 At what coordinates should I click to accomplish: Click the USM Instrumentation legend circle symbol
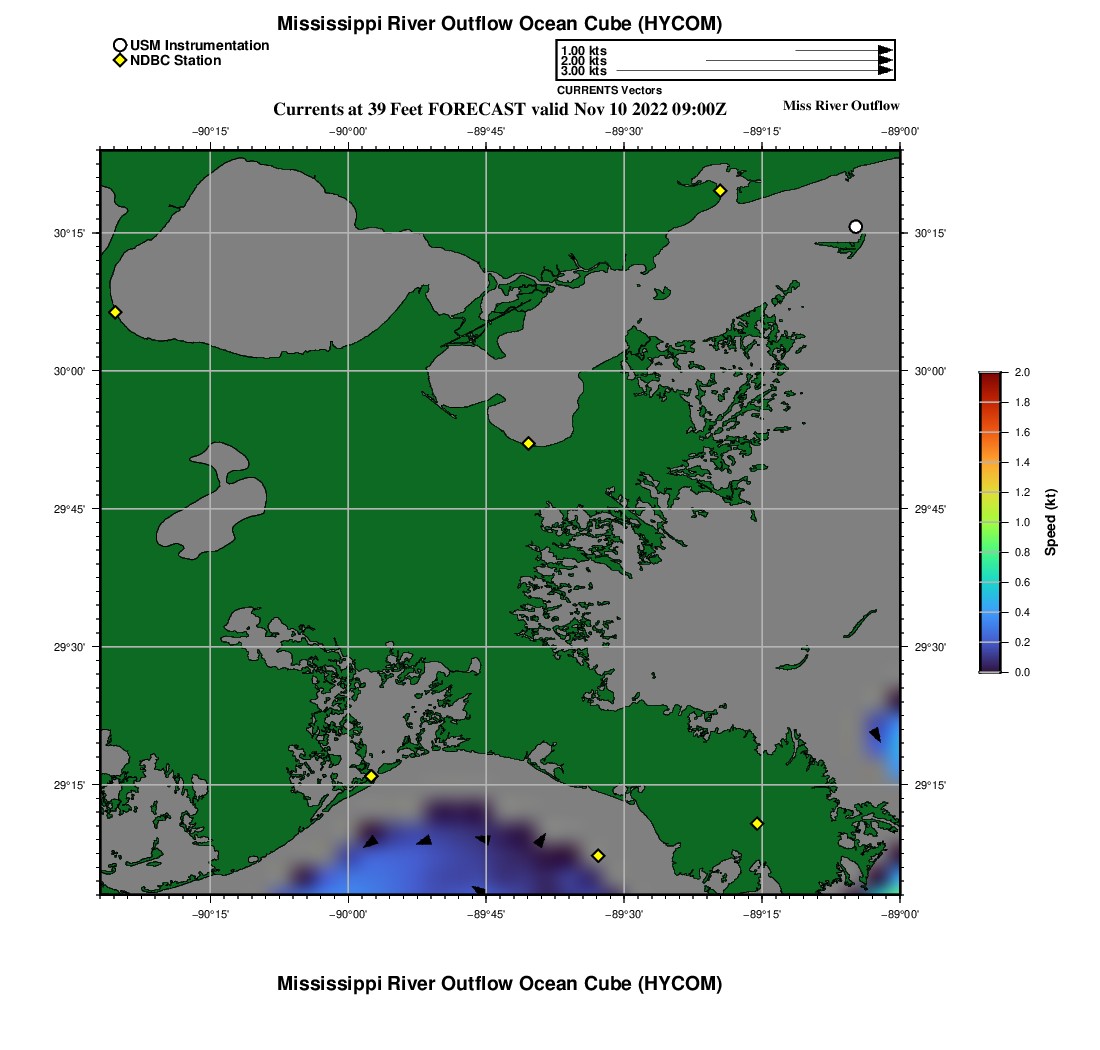120,46
